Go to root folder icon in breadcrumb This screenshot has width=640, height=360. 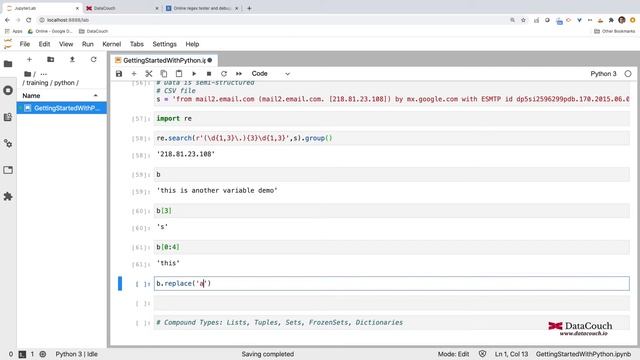[27, 74]
